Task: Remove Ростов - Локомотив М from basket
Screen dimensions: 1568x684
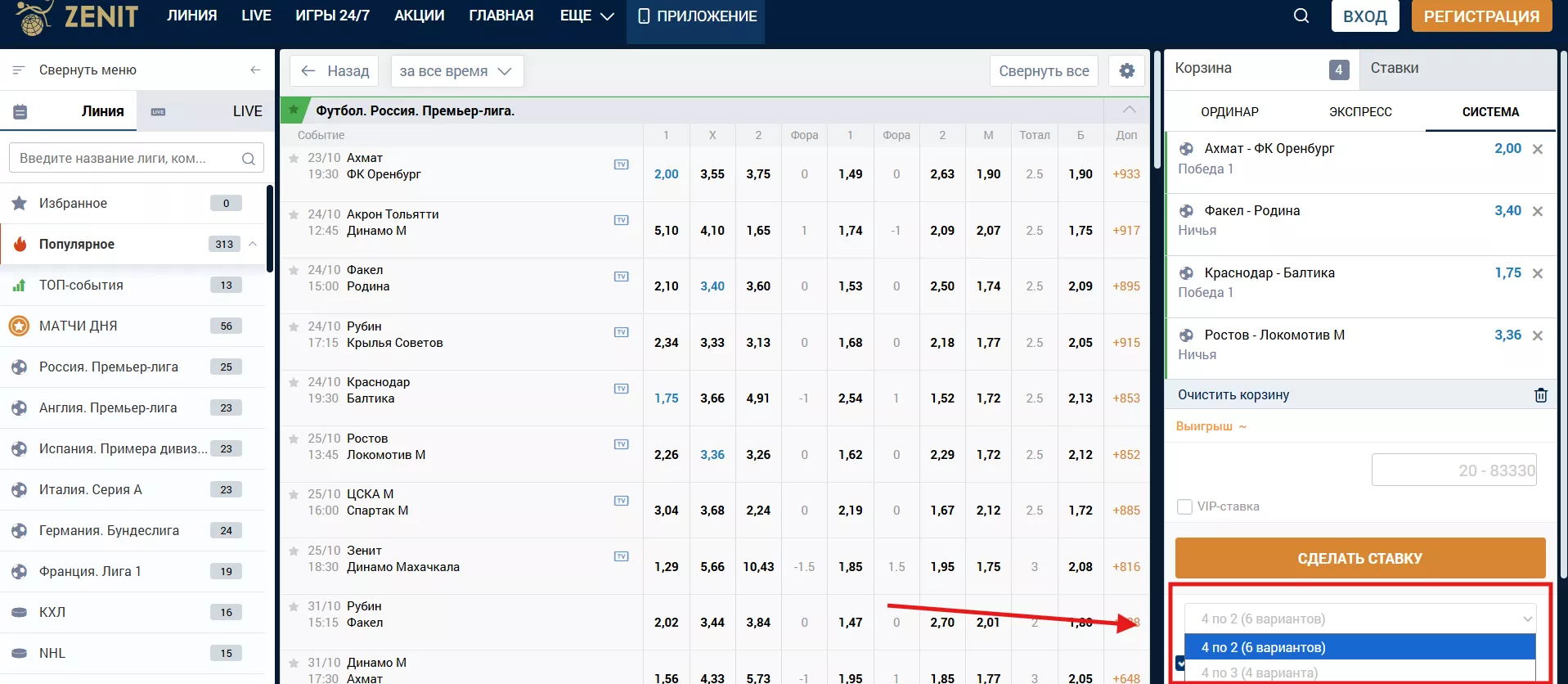Action: pos(1538,335)
